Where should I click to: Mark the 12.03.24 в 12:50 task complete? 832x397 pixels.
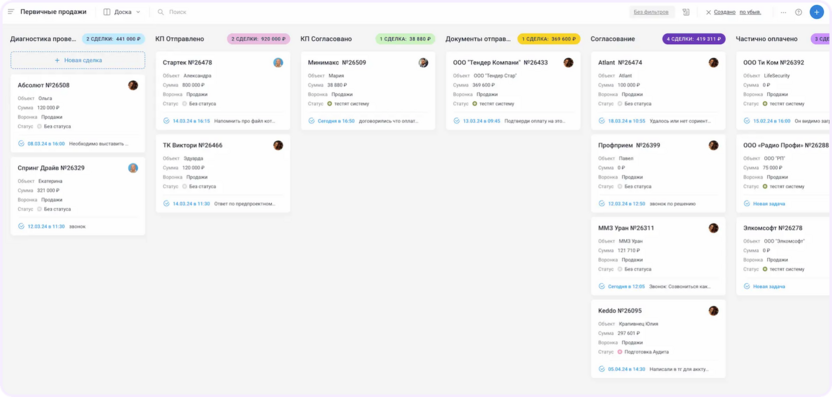pyautogui.click(x=602, y=203)
